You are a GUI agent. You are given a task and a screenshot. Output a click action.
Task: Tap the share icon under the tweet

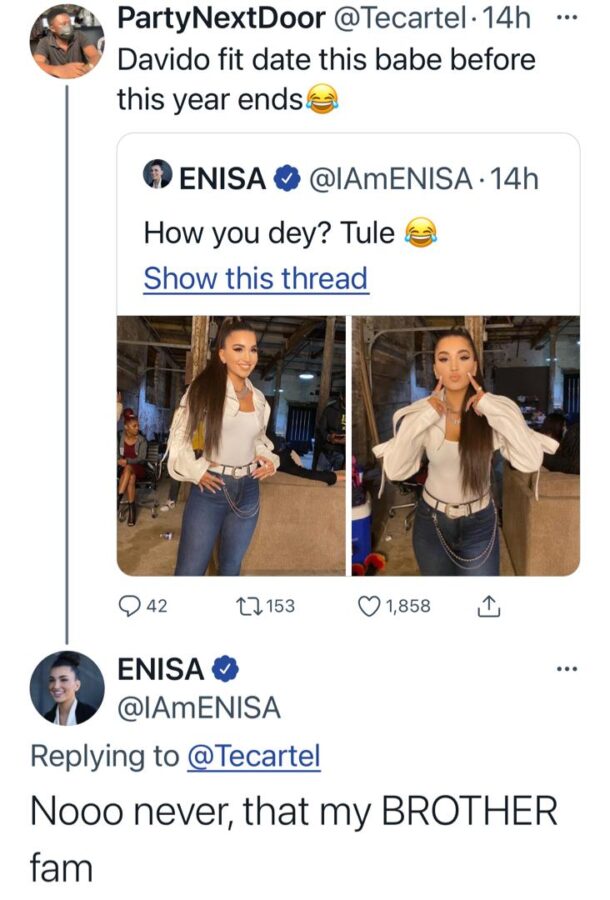click(x=489, y=606)
